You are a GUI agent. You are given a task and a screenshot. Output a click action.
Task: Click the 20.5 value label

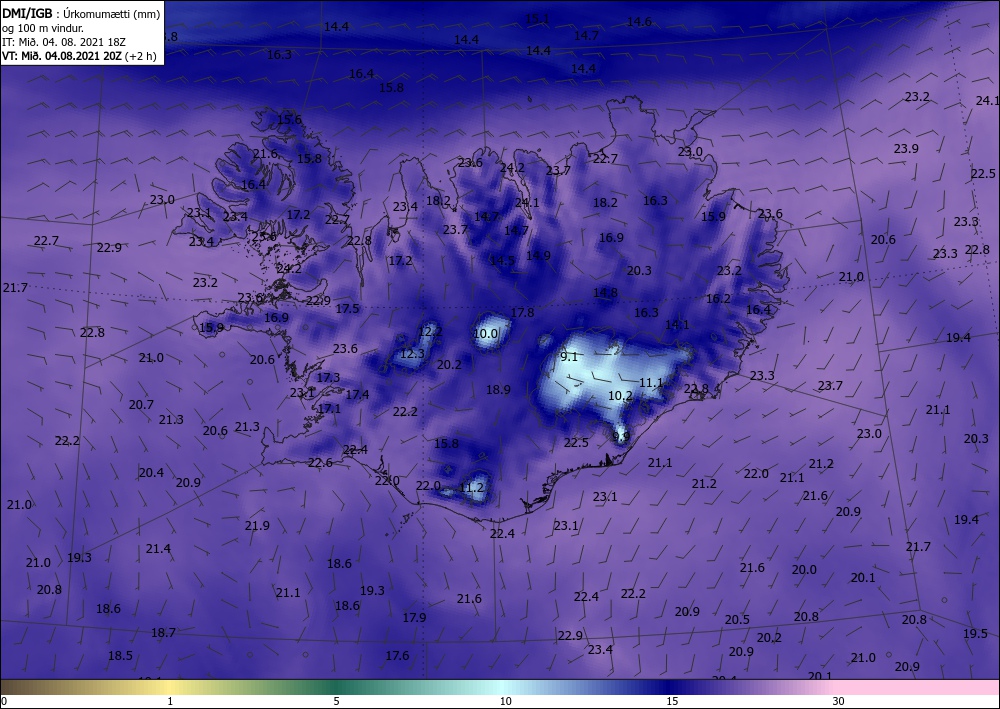[x=737, y=620]
